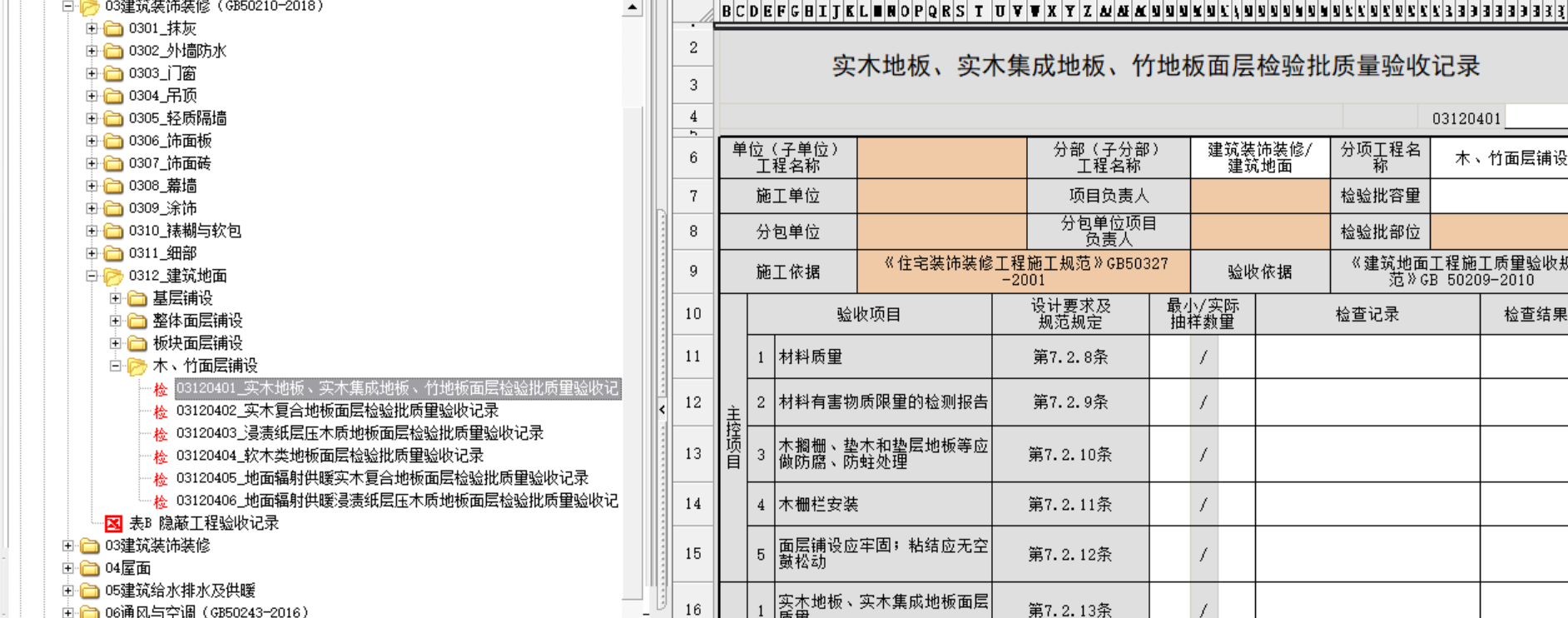Click the 施工依据 cell with GB50327-2001
The width and height of the screenshot is (1568, 618).
click(1024, 272)
